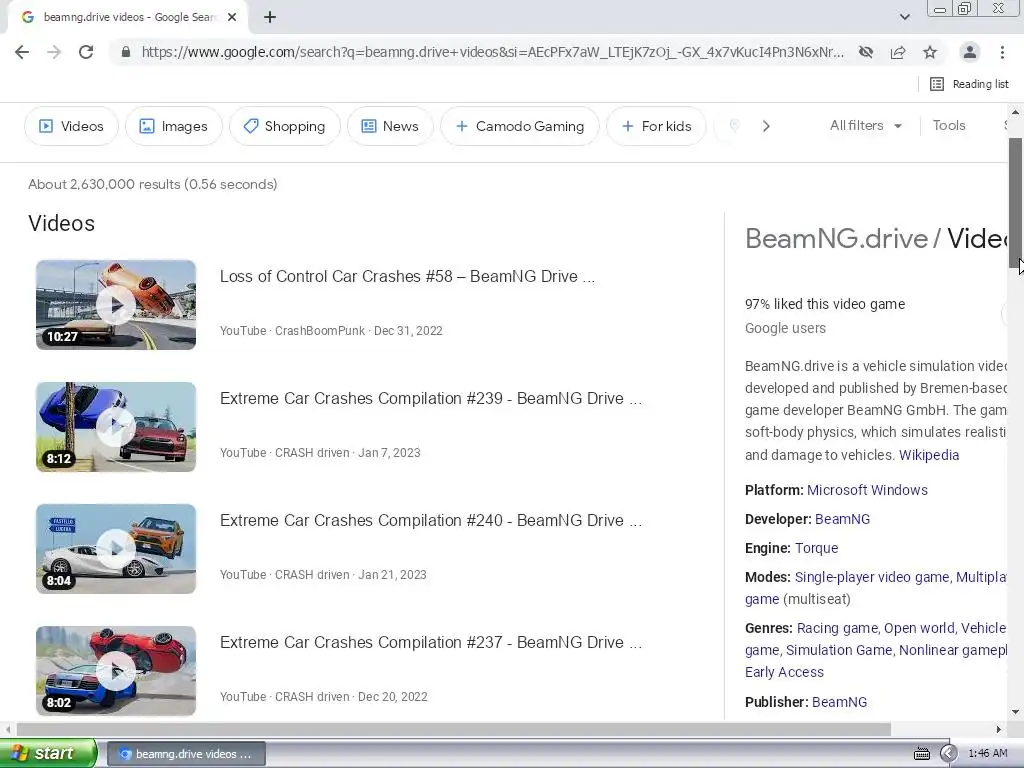Click the padlock site info icon

pos(126,52)
